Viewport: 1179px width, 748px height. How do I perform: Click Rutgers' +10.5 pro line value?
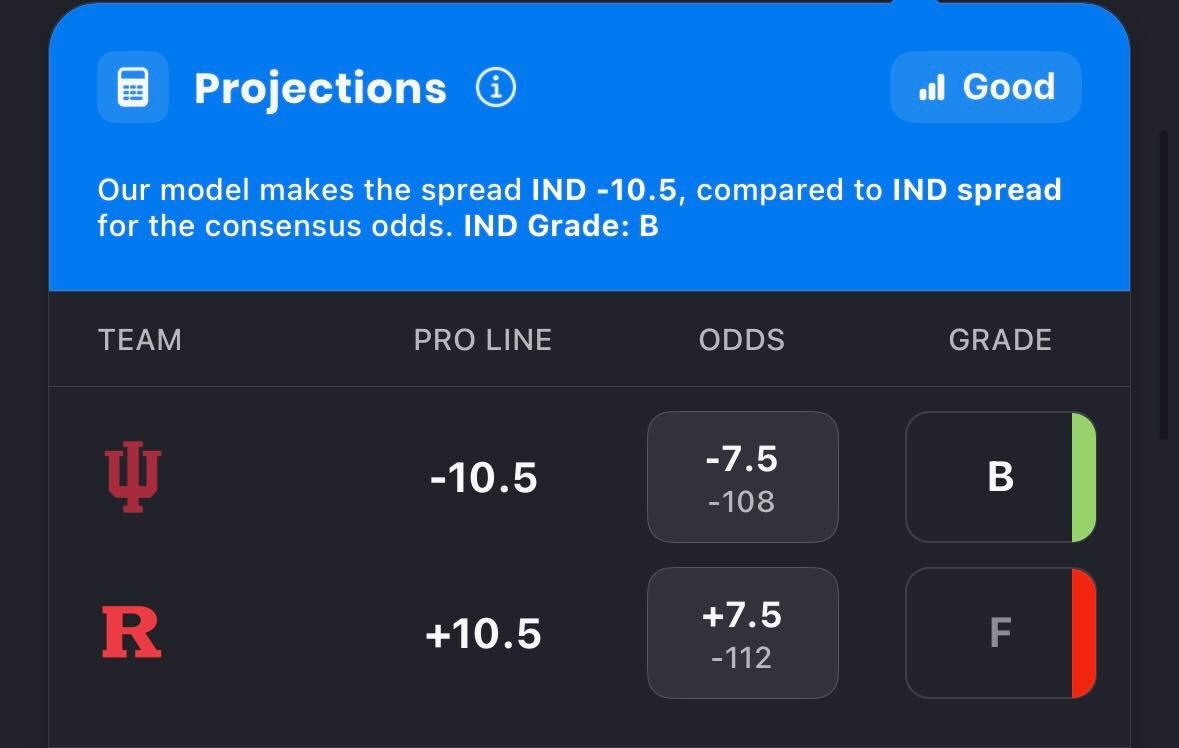coord(483,634)
